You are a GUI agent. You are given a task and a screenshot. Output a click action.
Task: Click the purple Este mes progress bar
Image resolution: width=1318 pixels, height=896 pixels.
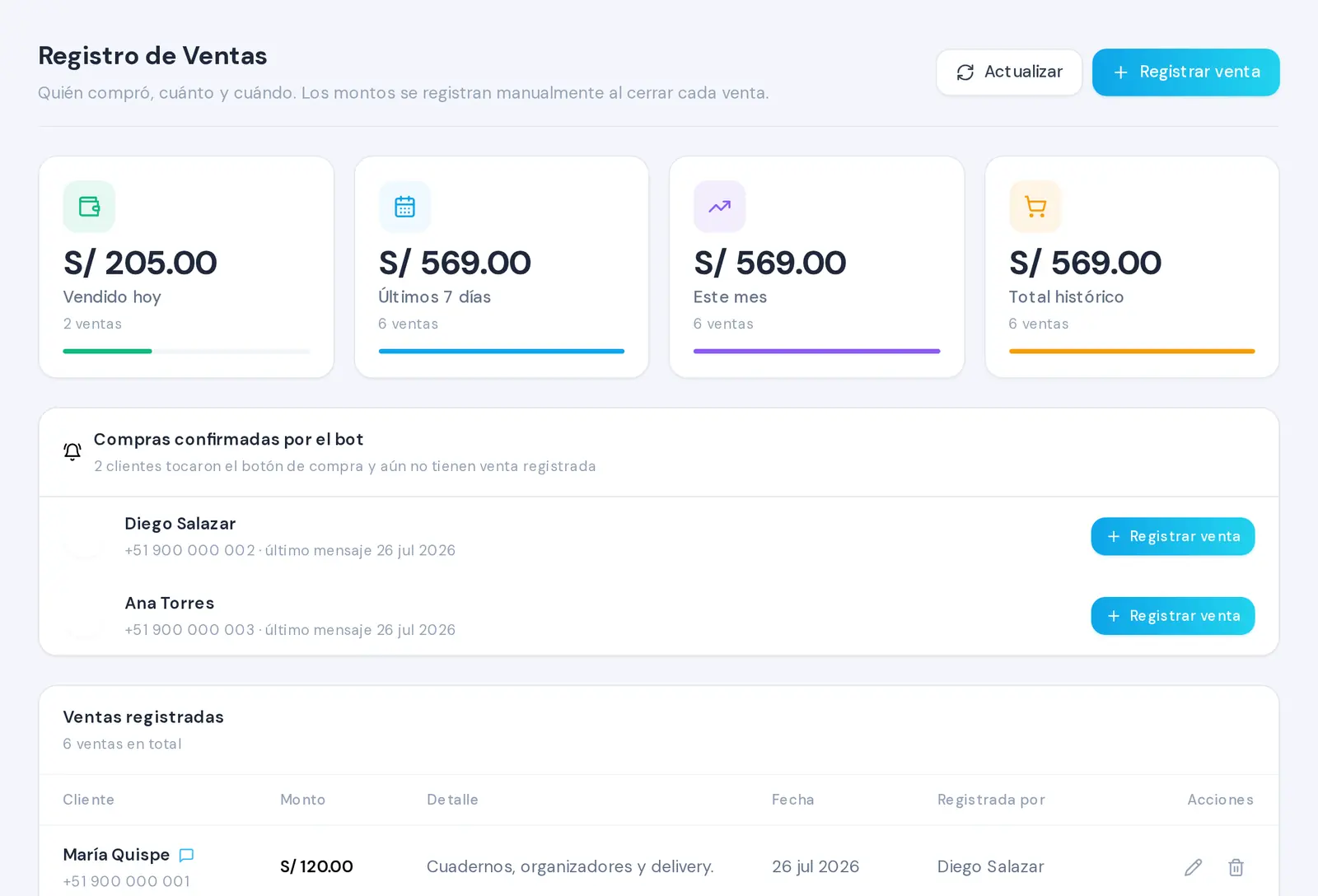point(816,352)
